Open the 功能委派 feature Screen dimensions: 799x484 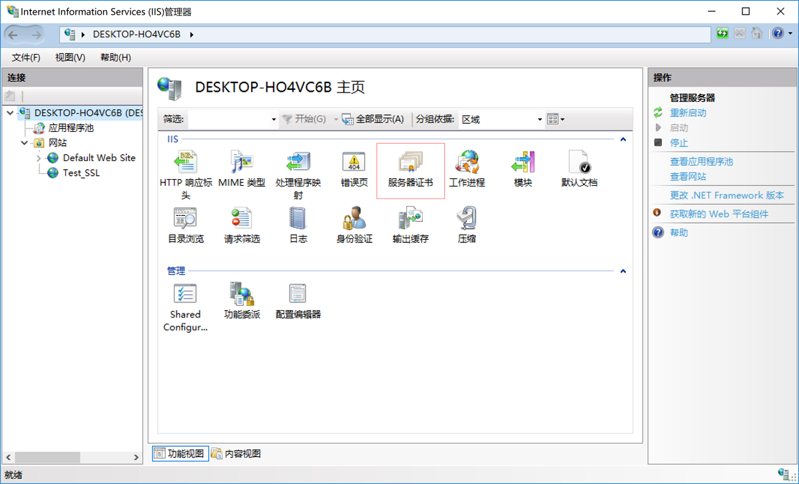pyautogui.click(x=242, y=301)
